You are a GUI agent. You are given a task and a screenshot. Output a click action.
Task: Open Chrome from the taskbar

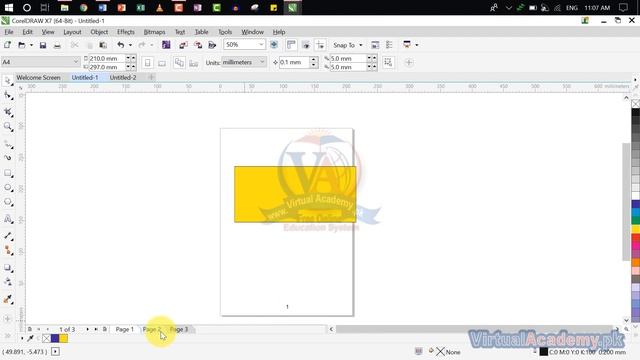pos(84,7)
